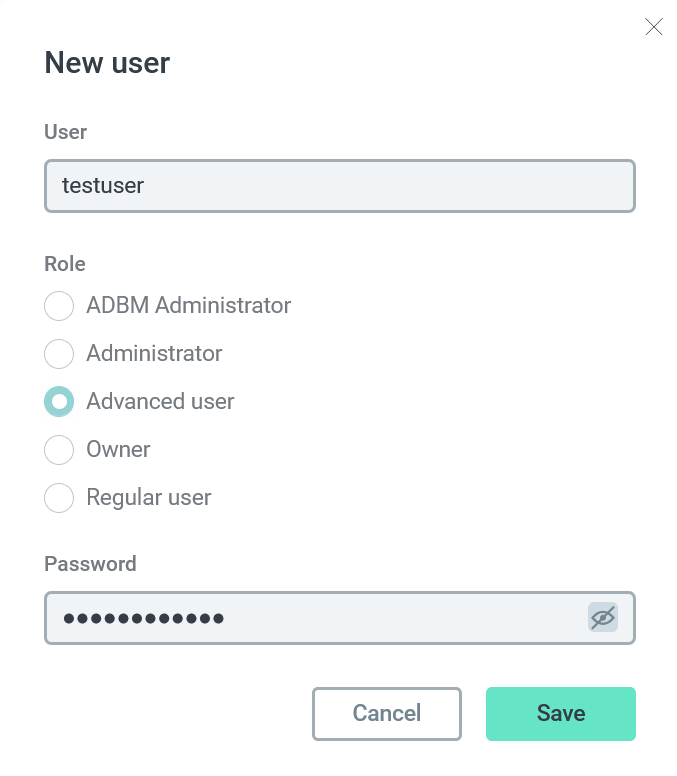Viewport: 677px width, 776px height.
Task: Select the ADBM Administrator radio circle
Action: click(x=59, y=306)
